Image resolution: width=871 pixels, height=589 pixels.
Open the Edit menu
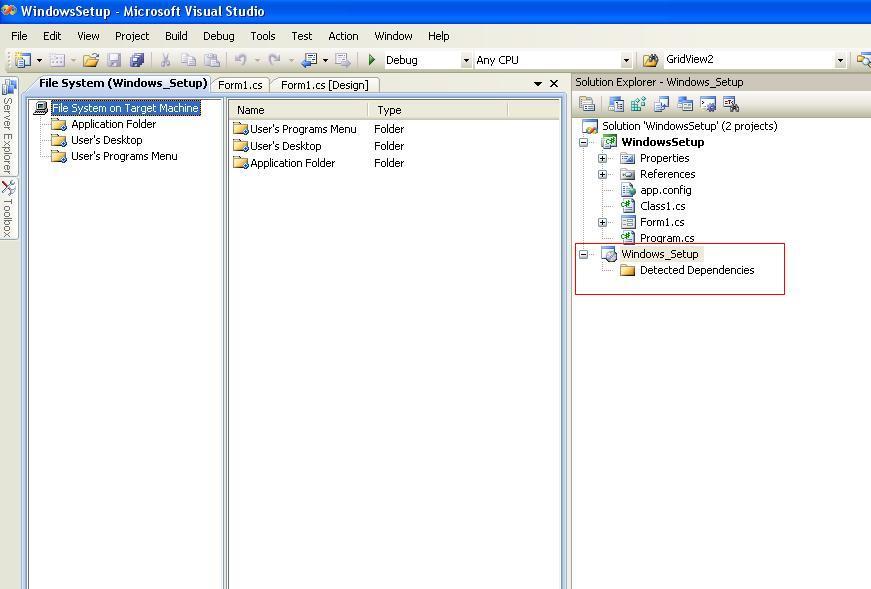pos(52,36)
